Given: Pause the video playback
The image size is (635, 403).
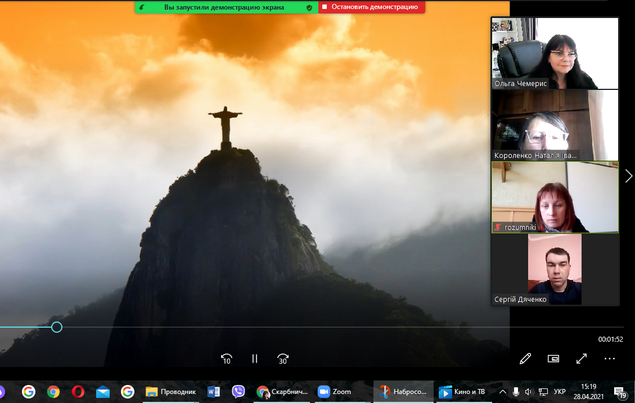Looking at the screenshot, I should (254, 358).
